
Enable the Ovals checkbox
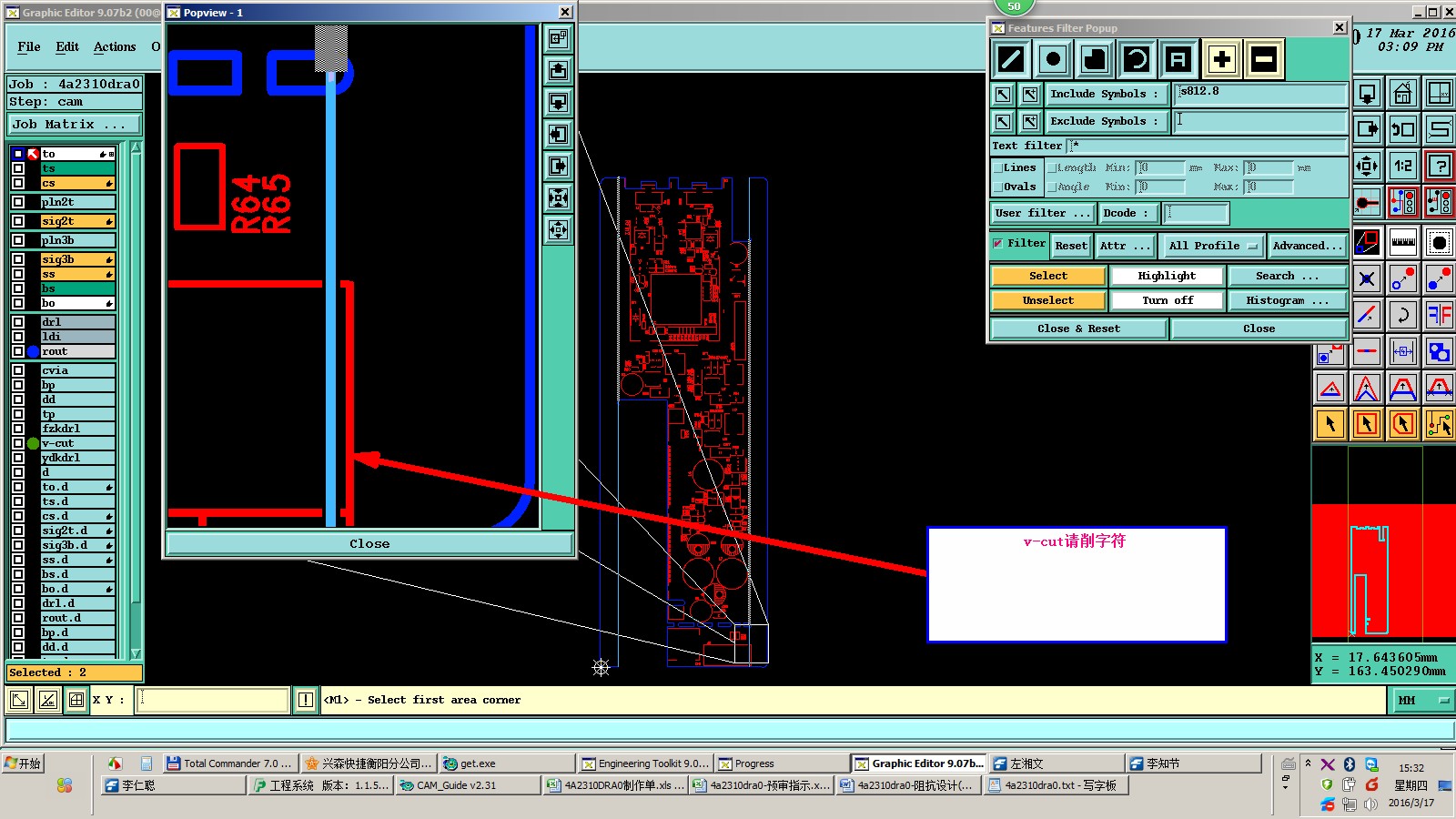[x=998, y=187]
